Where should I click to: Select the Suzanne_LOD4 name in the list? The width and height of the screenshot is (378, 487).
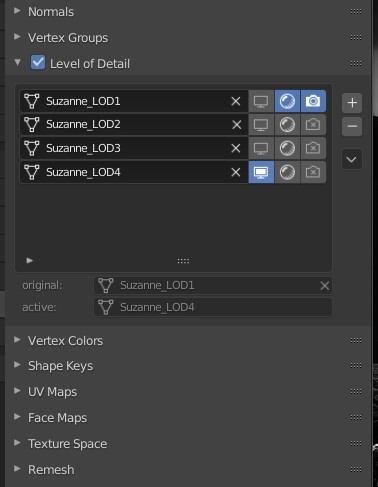[83, 172]
